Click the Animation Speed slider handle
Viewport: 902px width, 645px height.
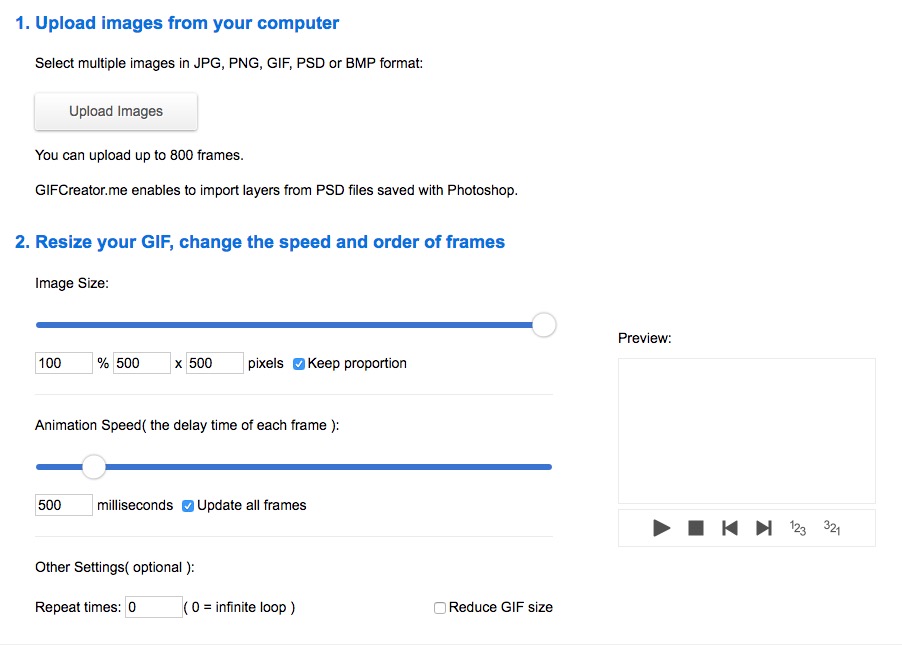[93, 467]
